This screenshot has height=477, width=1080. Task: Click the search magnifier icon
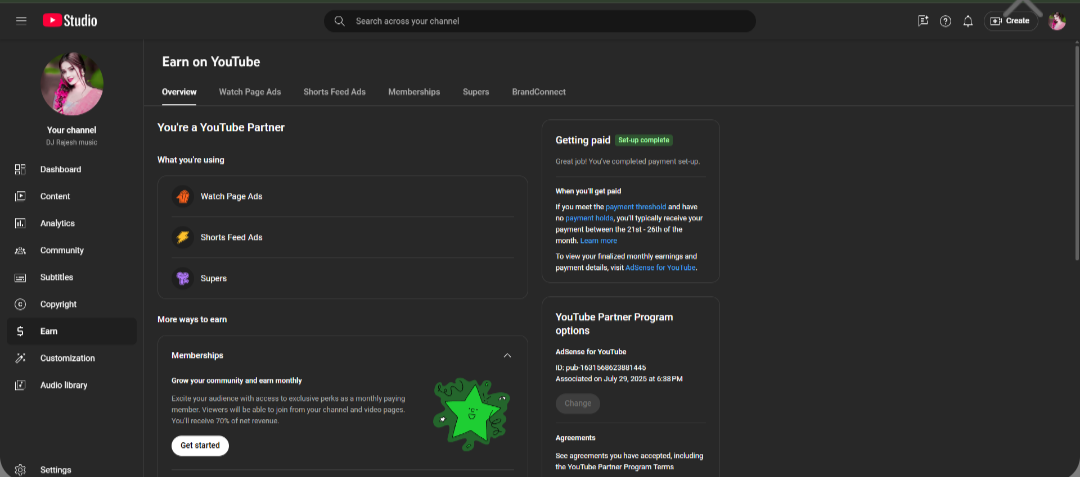339,21
